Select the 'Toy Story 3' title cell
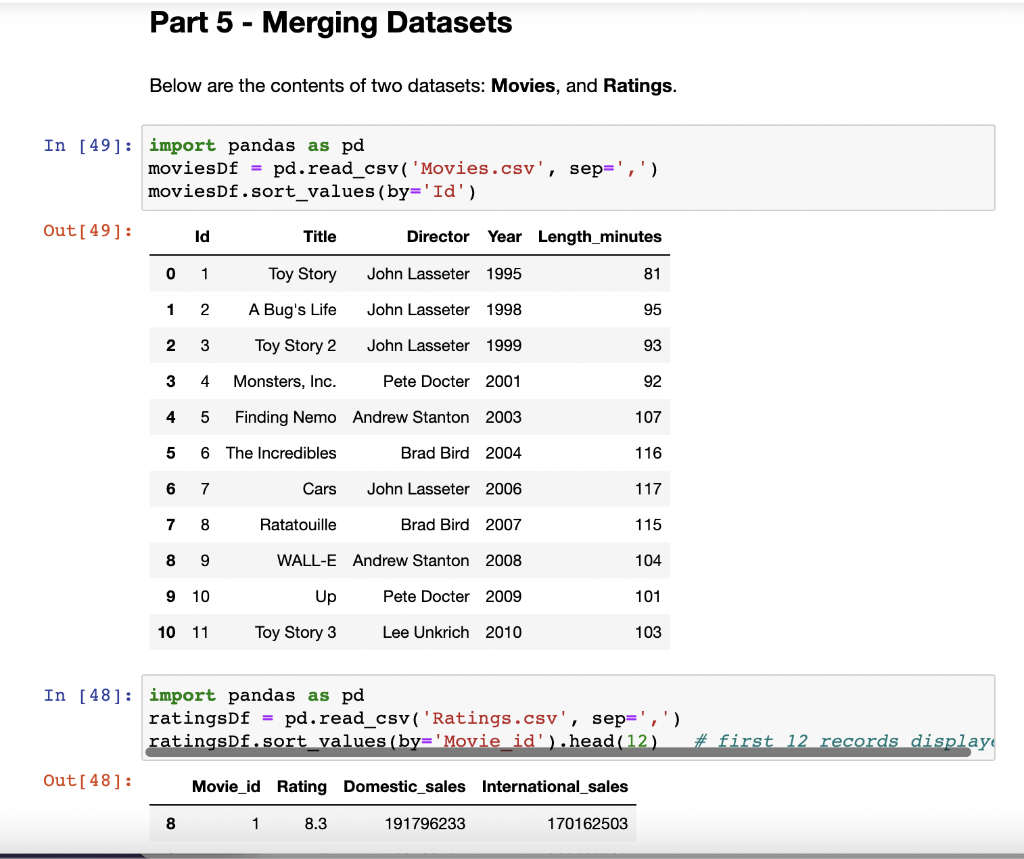 tap(296, 632)
